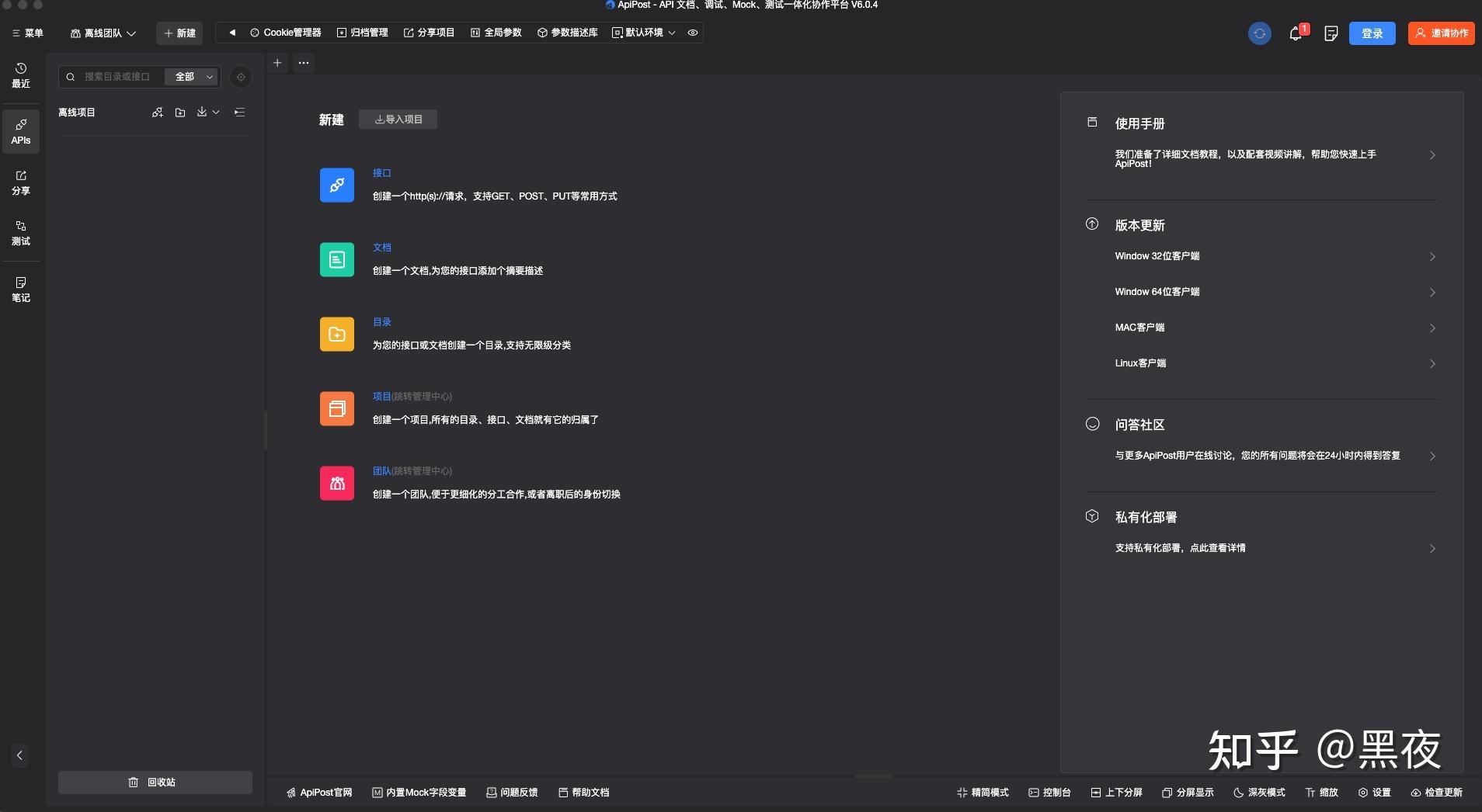Click the collapse-all list icon in 离线项目 row
The image size is (1482, 812).
pos(240,113)
